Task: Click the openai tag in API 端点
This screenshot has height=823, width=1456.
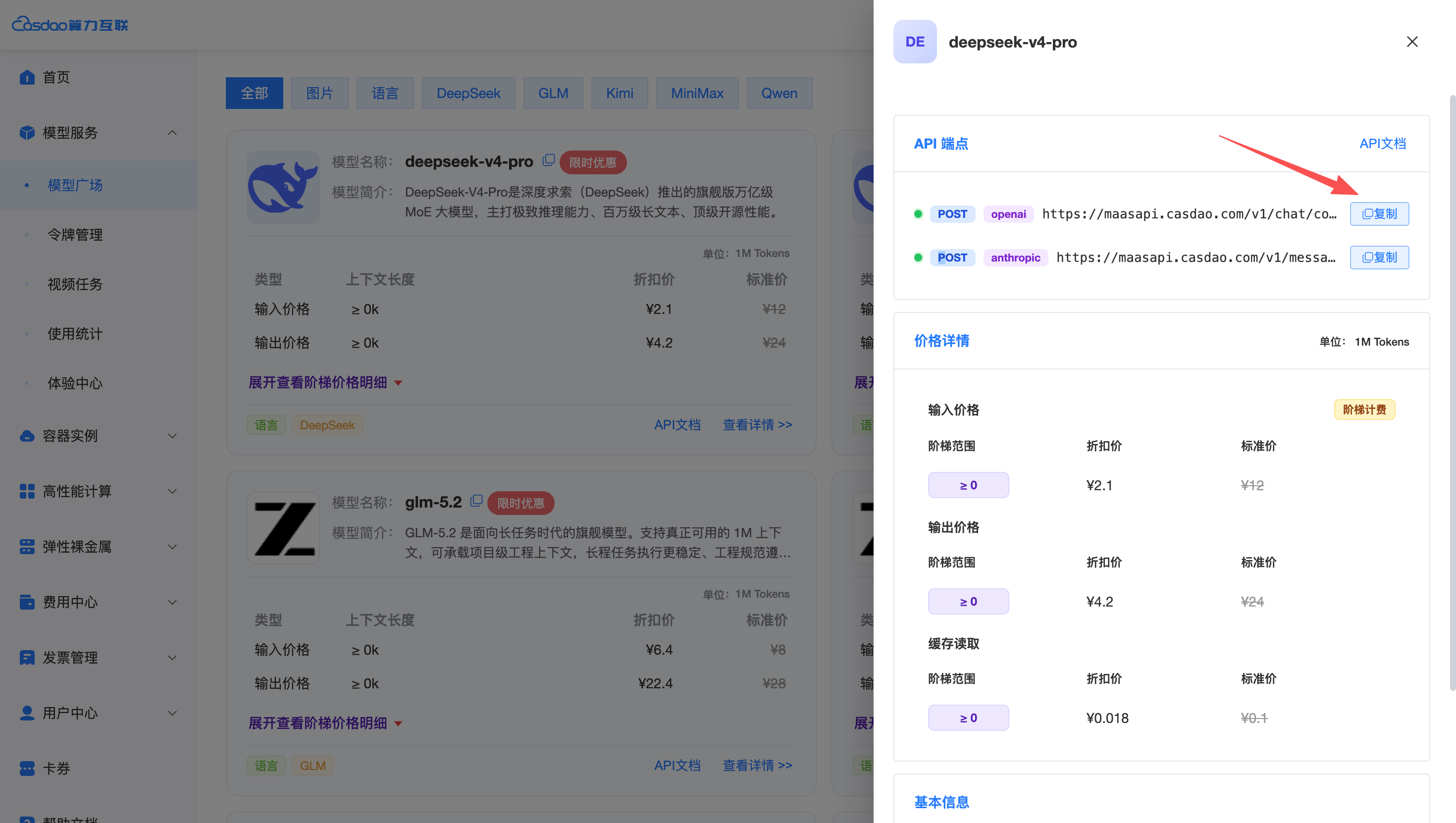Action: click(1008, 213)
